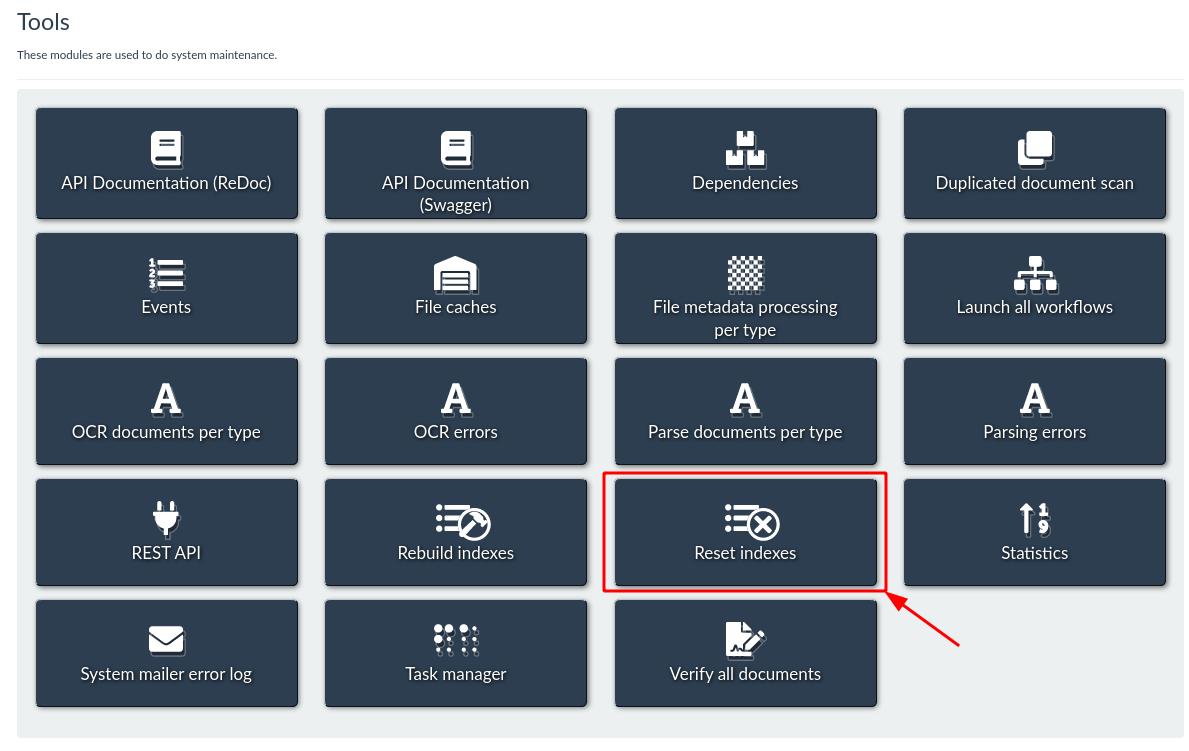Click the System mailer error log label
Viewport: 1189px width, 751px height.
tap(166, 674)
